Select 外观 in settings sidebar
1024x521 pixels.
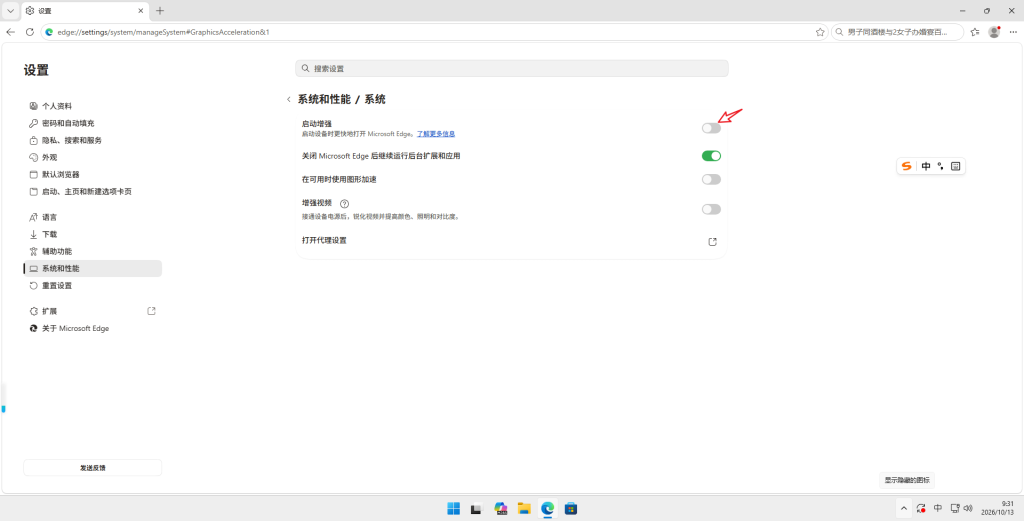click(93, 157)
